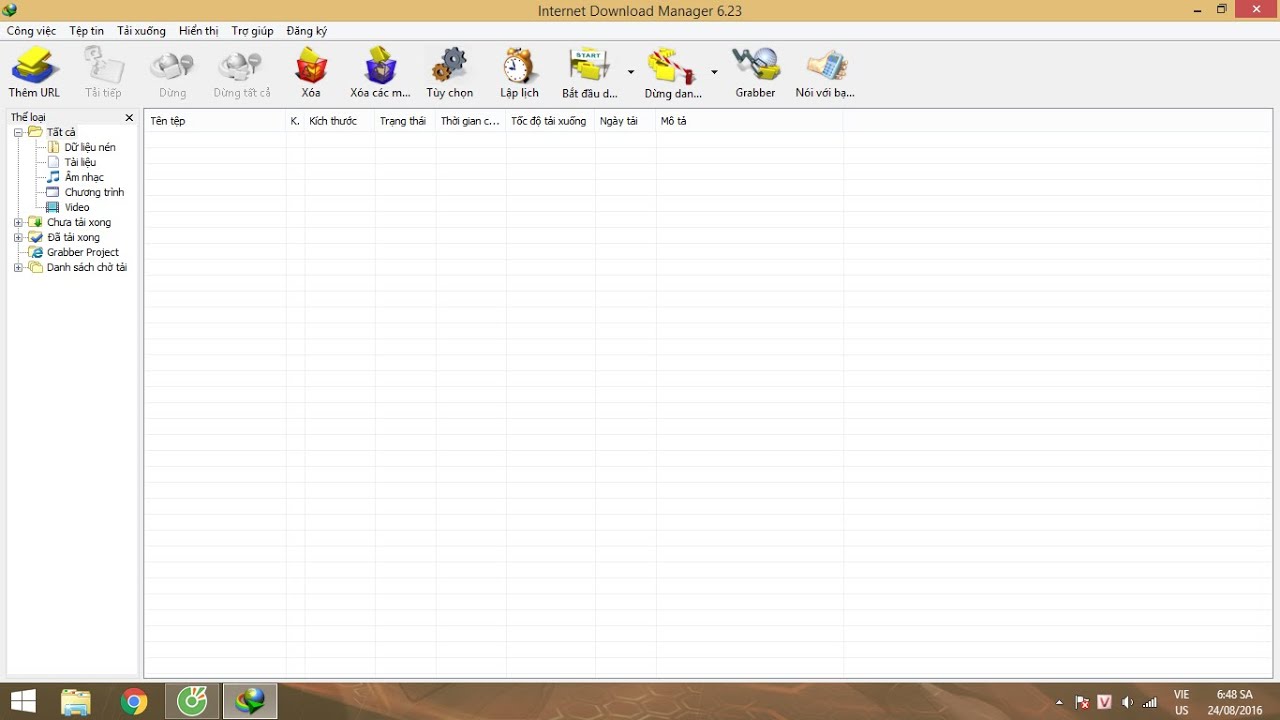Open the Trợ giúp menu
Screen dimensions: 1280x720
pos(252,31)
